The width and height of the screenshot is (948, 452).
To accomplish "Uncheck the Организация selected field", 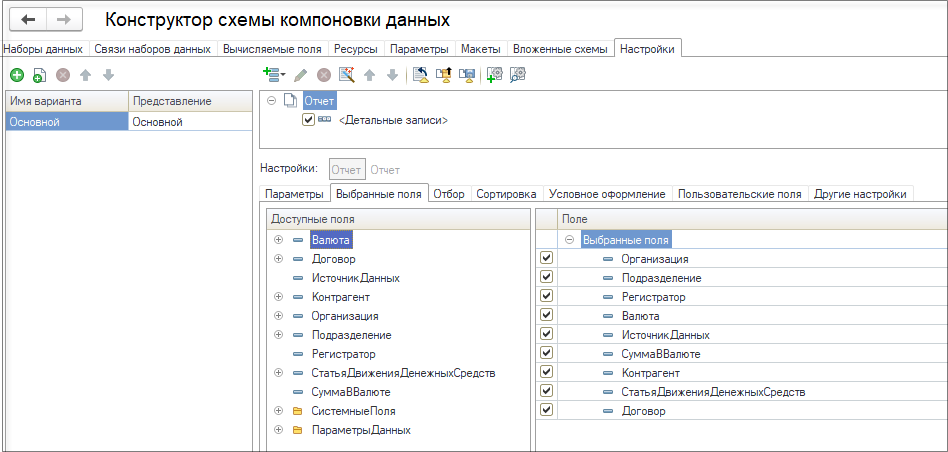I will coord(547,259).
